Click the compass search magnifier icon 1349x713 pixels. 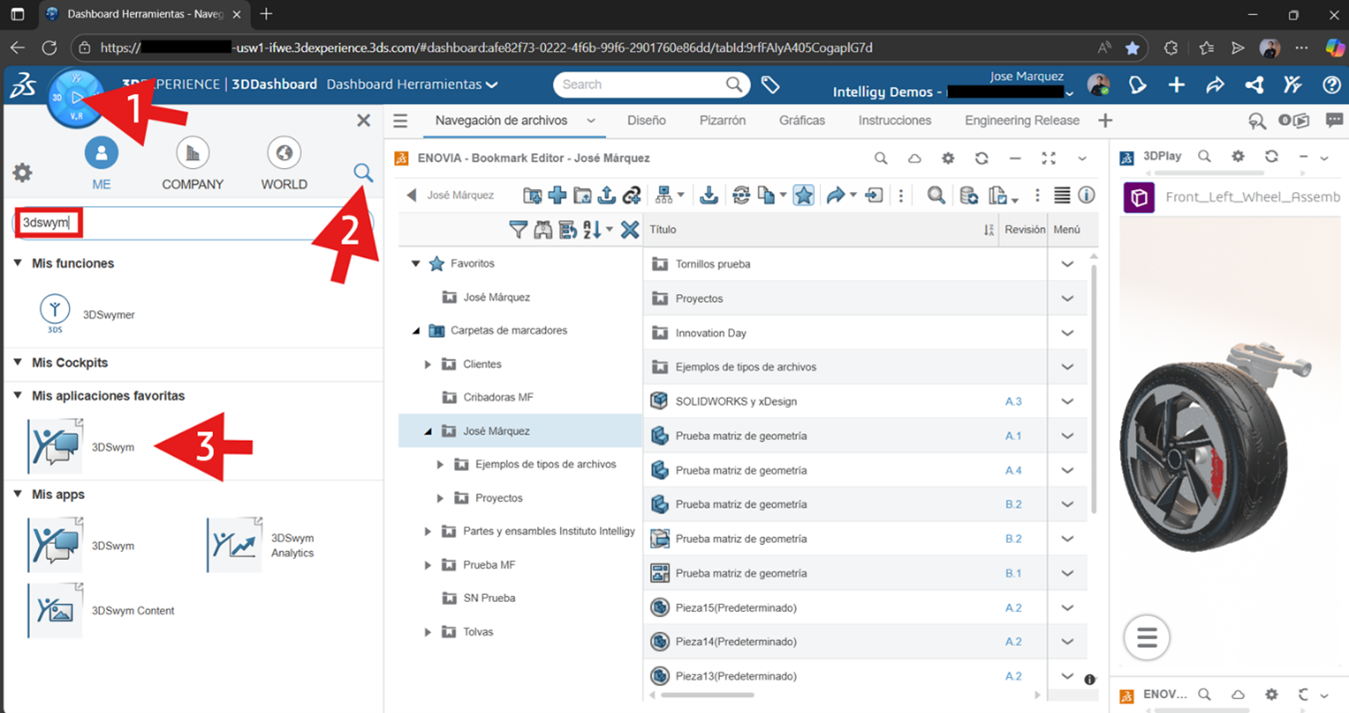[x=363, y=173]
